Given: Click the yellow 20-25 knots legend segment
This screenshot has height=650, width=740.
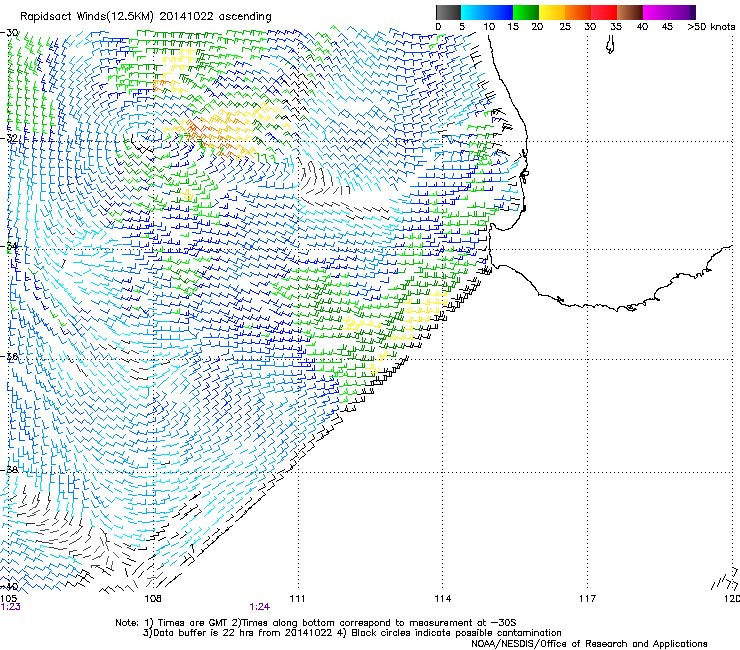Looking at the screenshot, I should (552, 12).
